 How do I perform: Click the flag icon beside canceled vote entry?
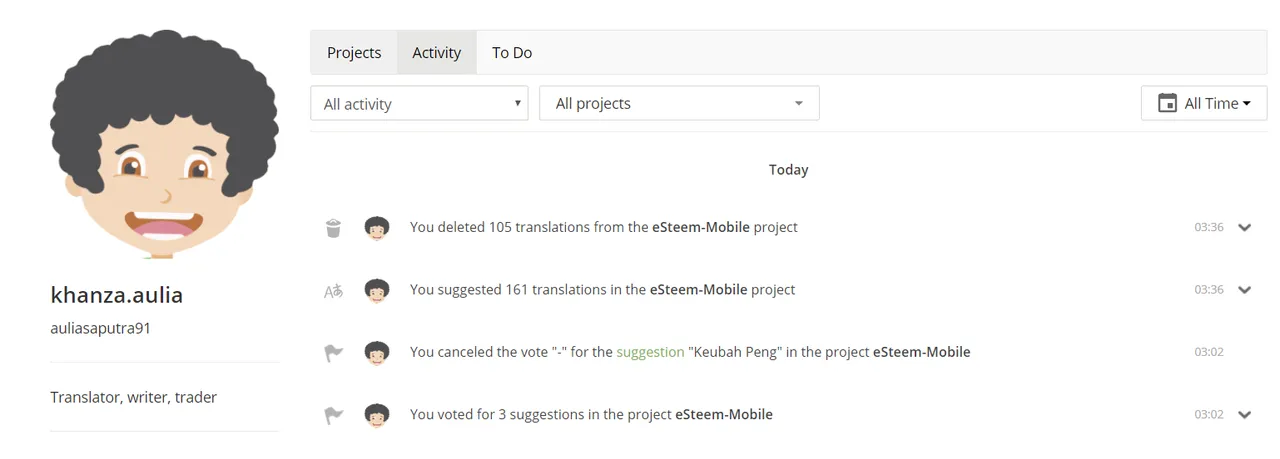[333, 353]
